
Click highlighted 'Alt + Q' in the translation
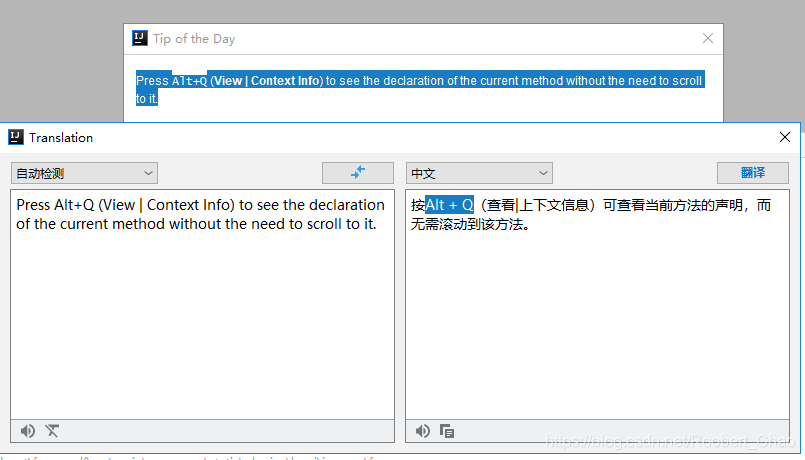coord(449,205)
